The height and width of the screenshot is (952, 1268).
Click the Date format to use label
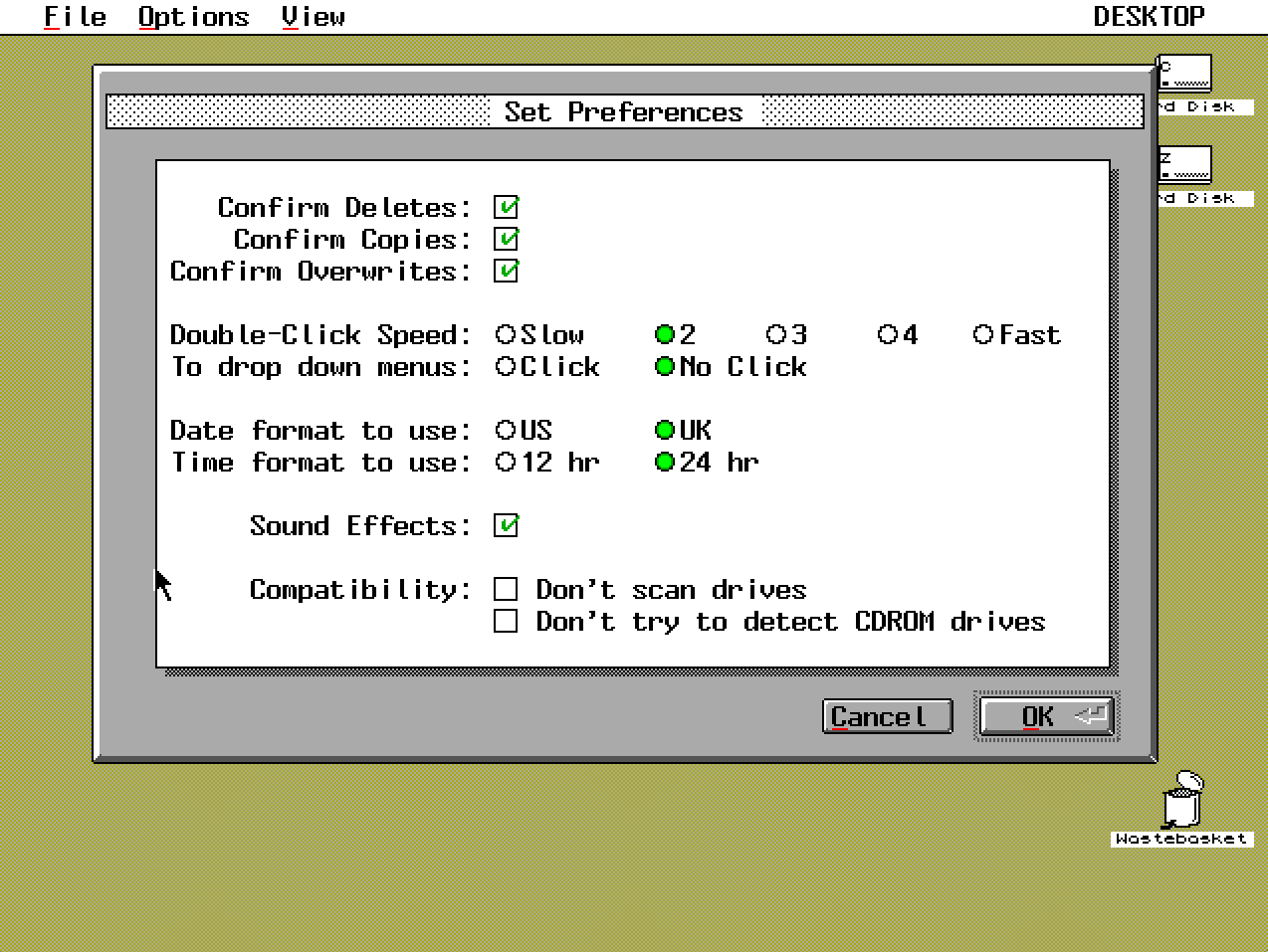tap(320, 430)
